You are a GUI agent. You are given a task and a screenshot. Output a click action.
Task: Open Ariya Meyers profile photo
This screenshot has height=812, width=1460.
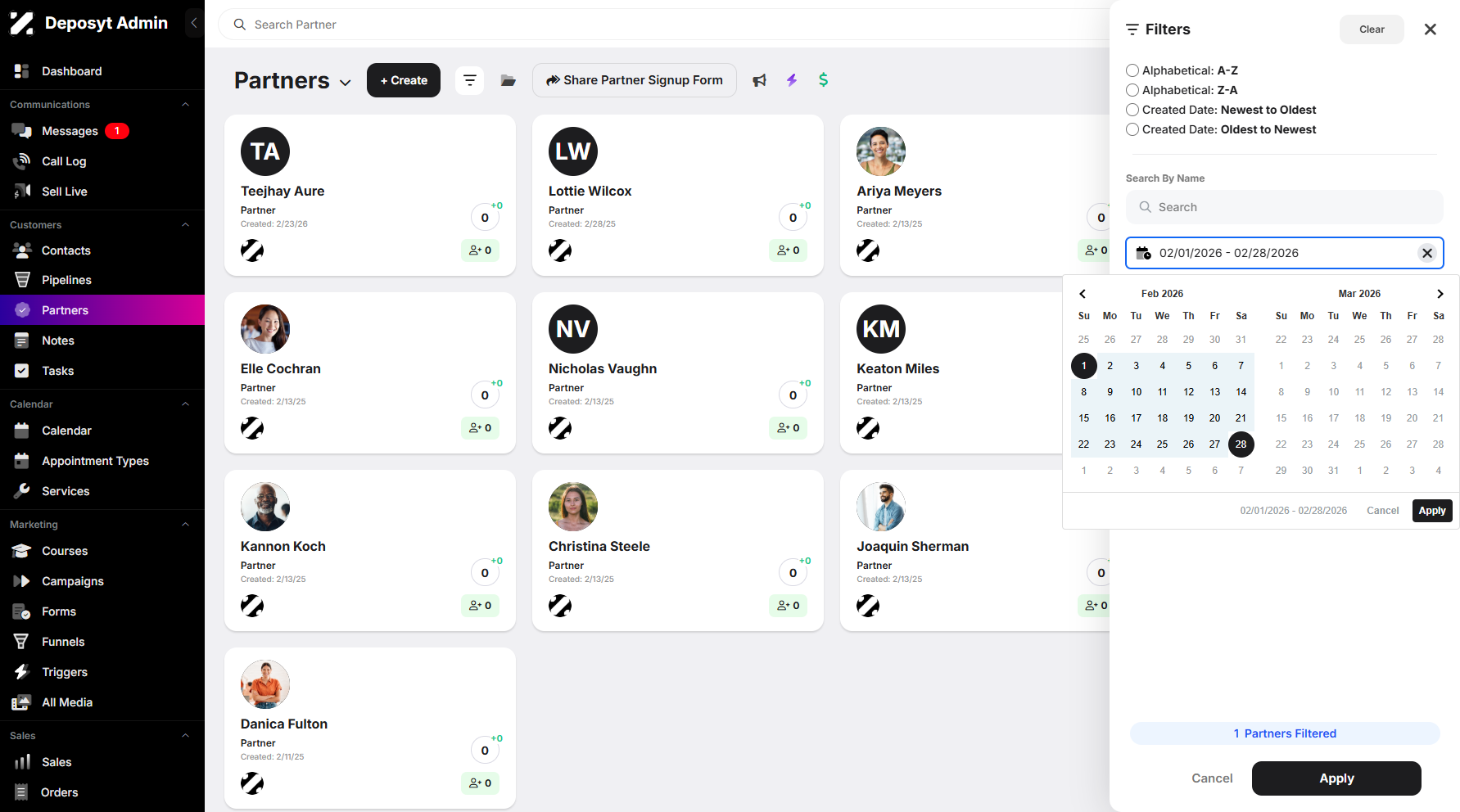[881, 151]
